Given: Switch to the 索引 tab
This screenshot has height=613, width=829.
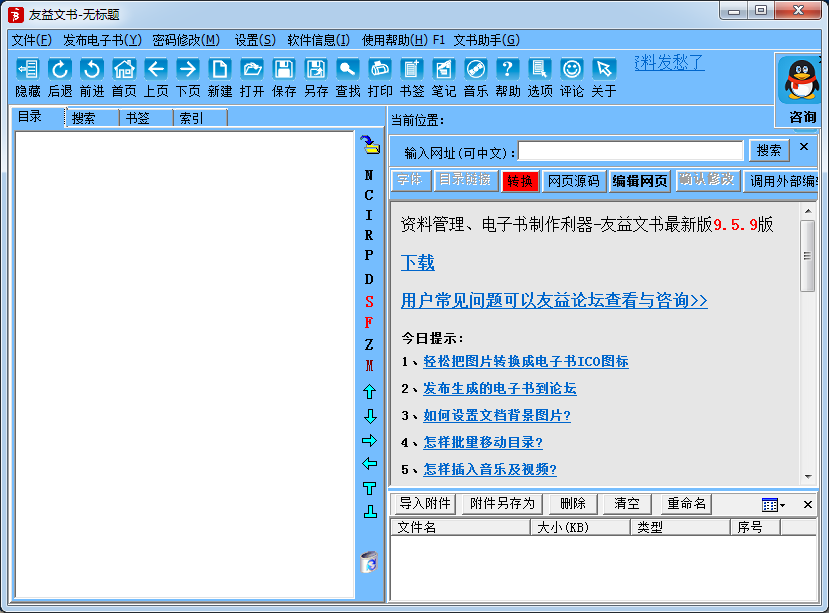Looking at the screenshot, I should click(x=200, y=118).
